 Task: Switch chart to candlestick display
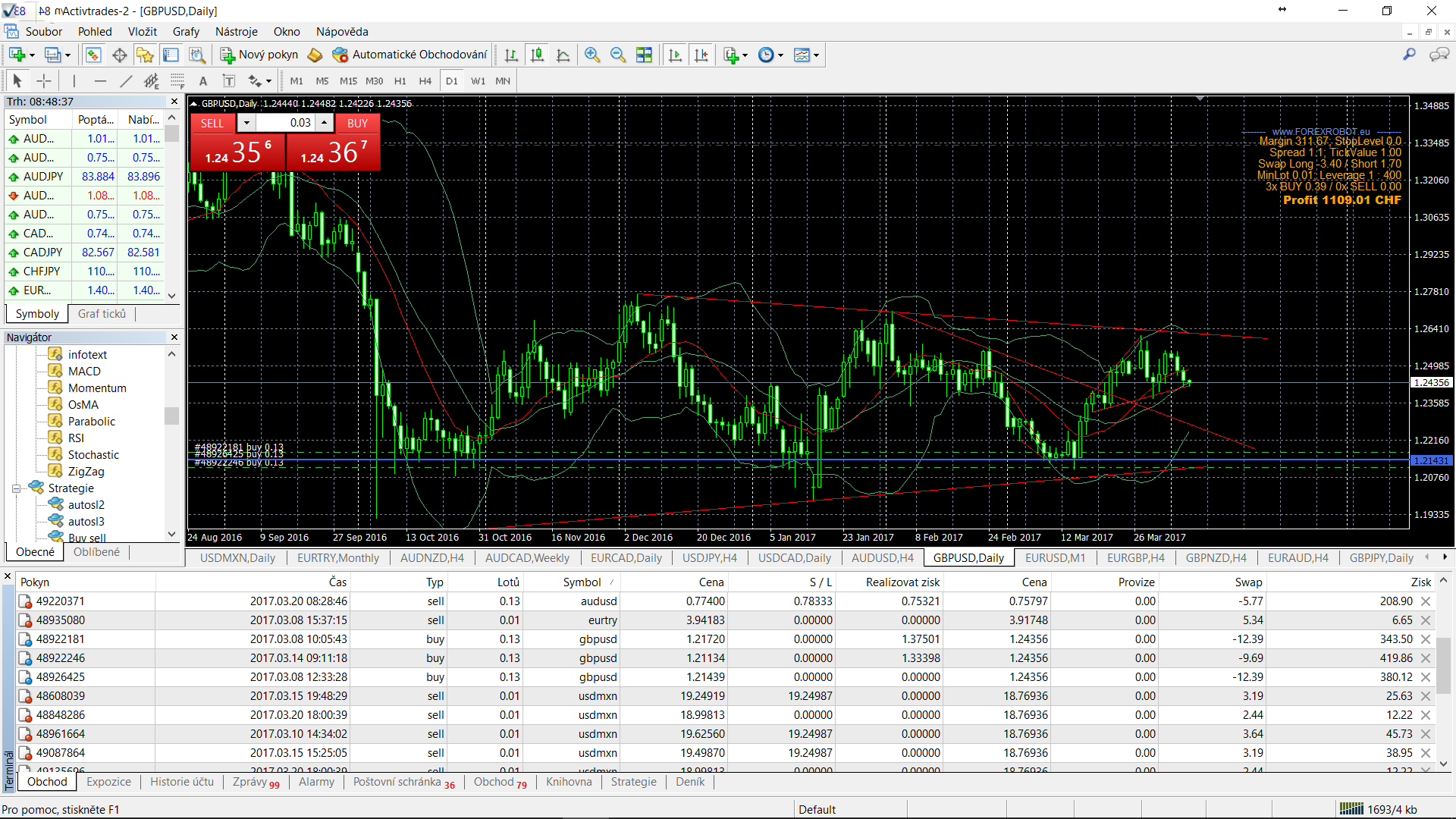pyautogui.click(x=537, y=55)
